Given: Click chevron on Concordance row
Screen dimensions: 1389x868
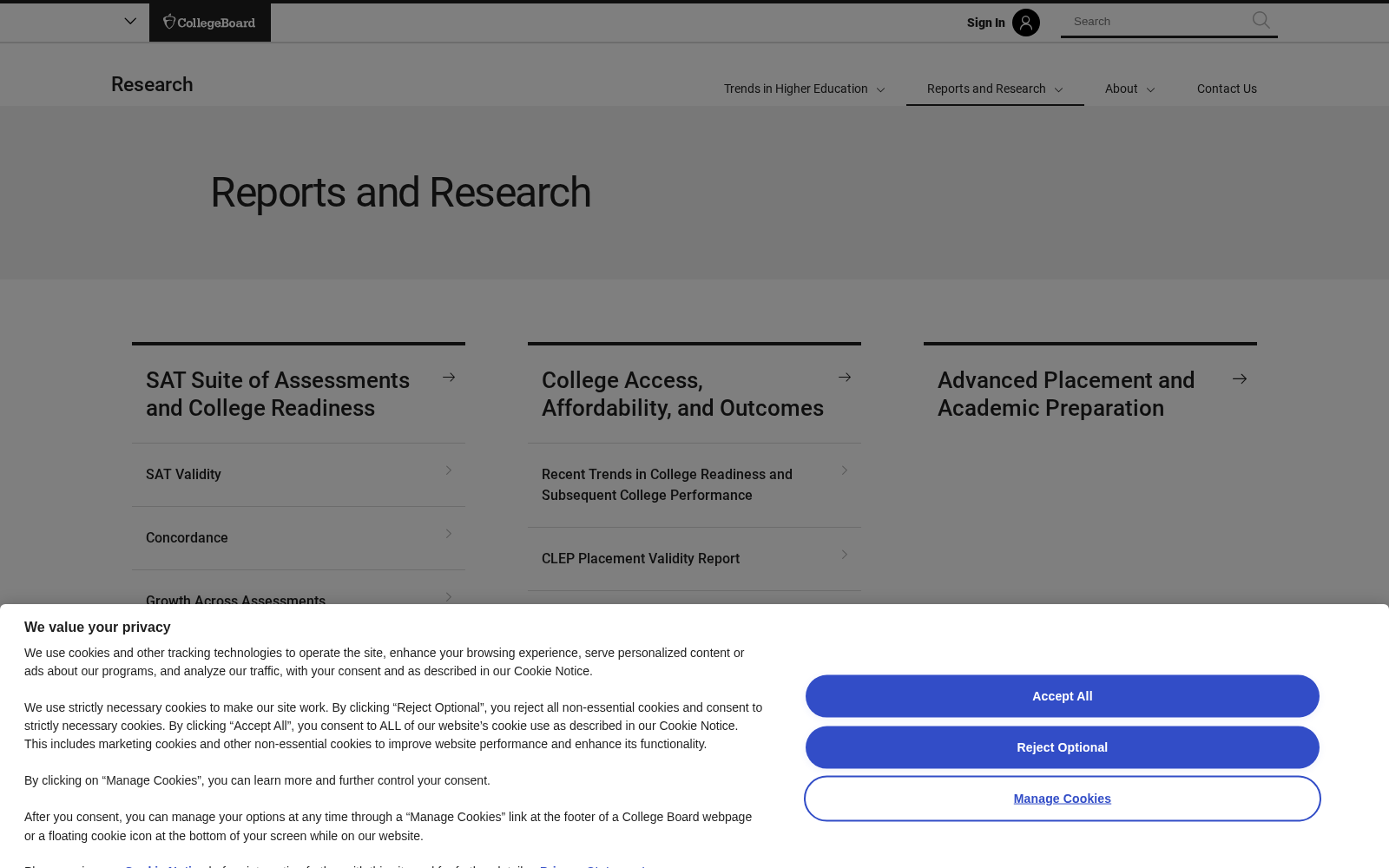Looking at the screenshot, I should pyautogui.click(x=449, y=534).
